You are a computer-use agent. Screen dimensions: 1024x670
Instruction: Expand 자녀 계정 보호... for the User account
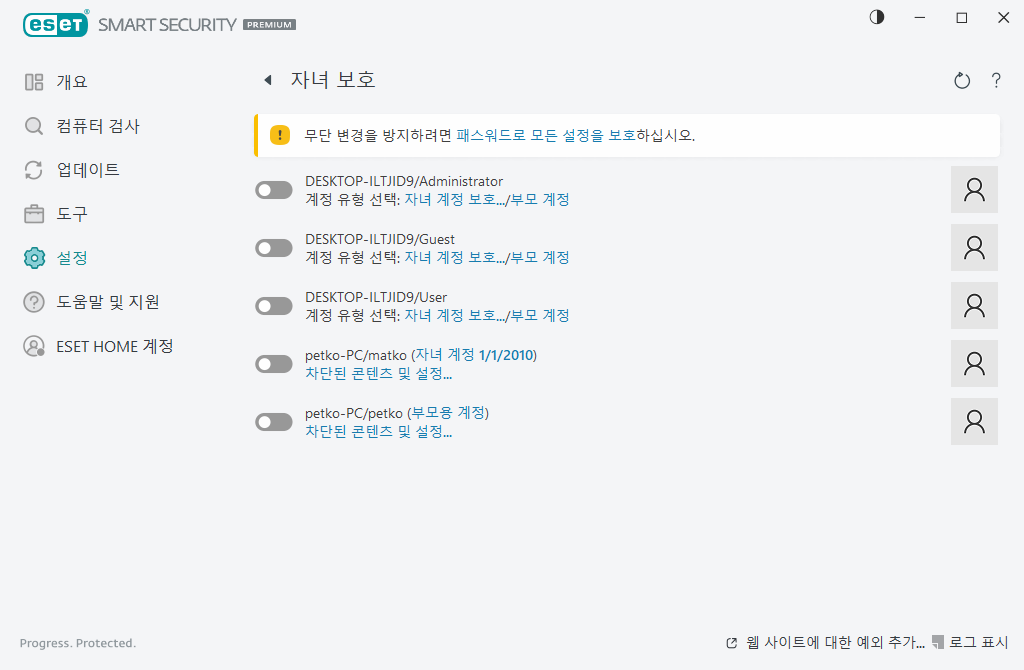pyautogui.click(x=450, y=315)
